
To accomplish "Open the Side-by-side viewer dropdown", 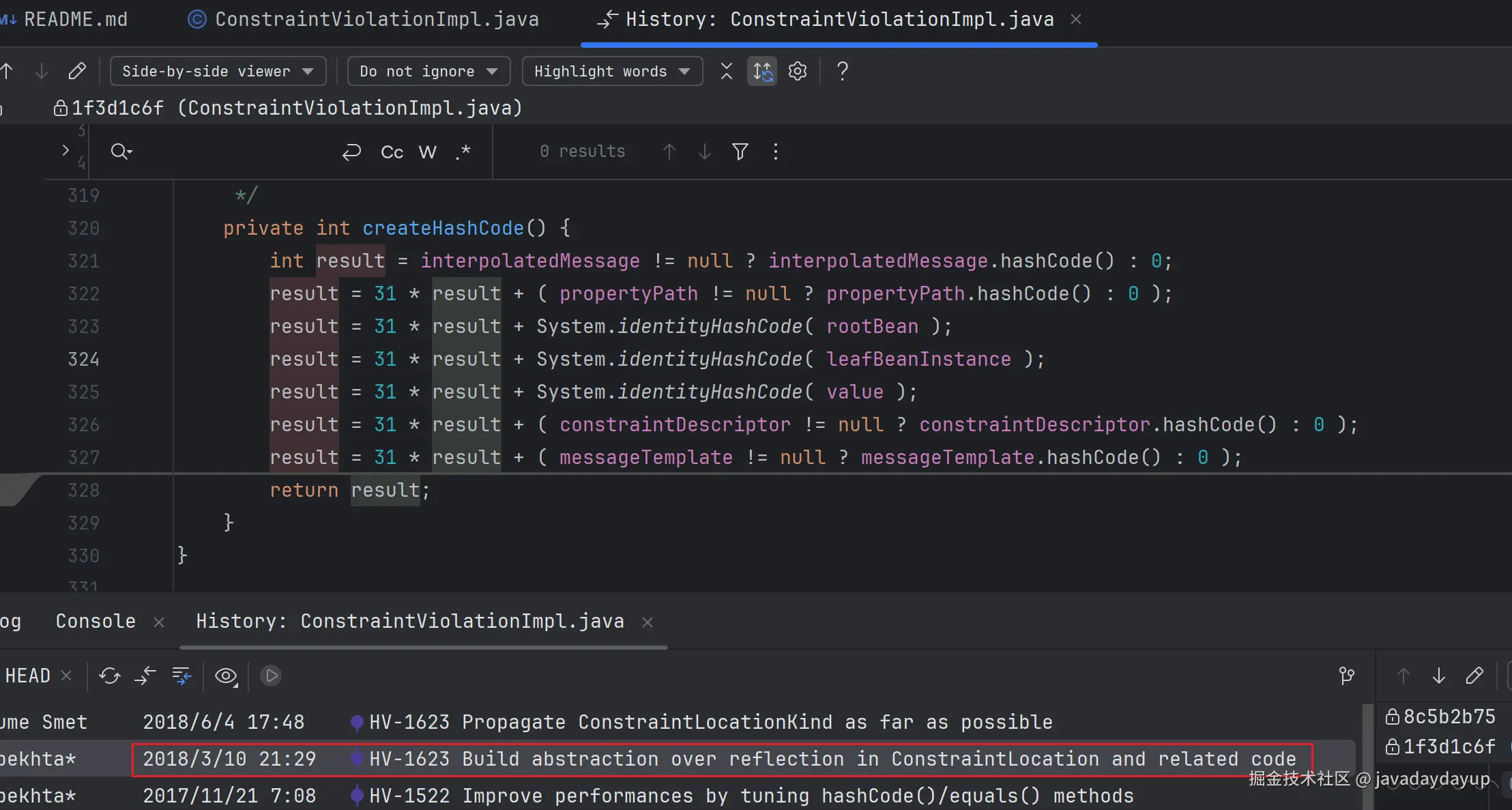I will pos(218,71).
